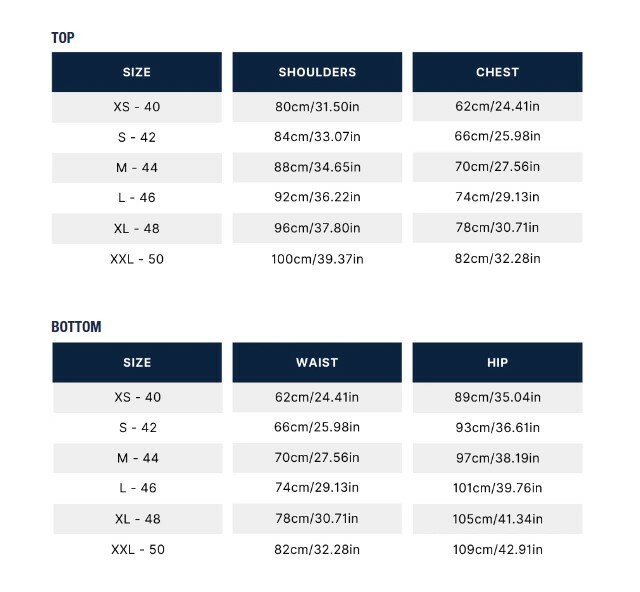Screen dimensions: 640x592
Task: Click the BOTTOM section title
Action: pyautogui.click(x=76, y=327)
